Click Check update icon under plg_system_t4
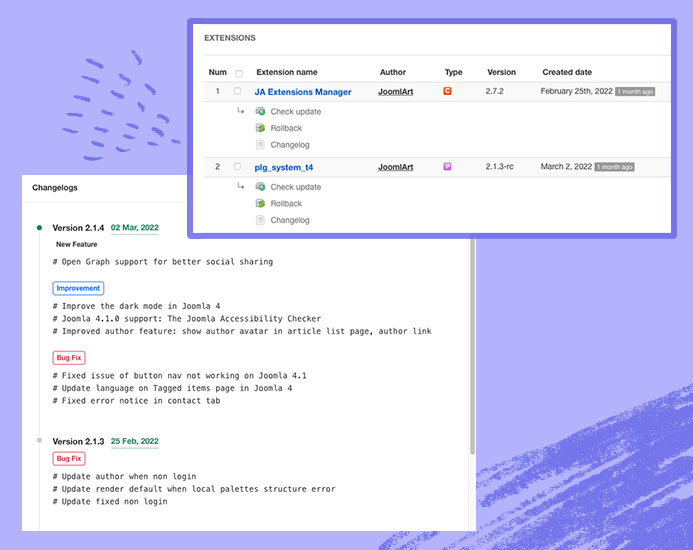The height and width of the screenshot is (550, 693). coord(260,187)
